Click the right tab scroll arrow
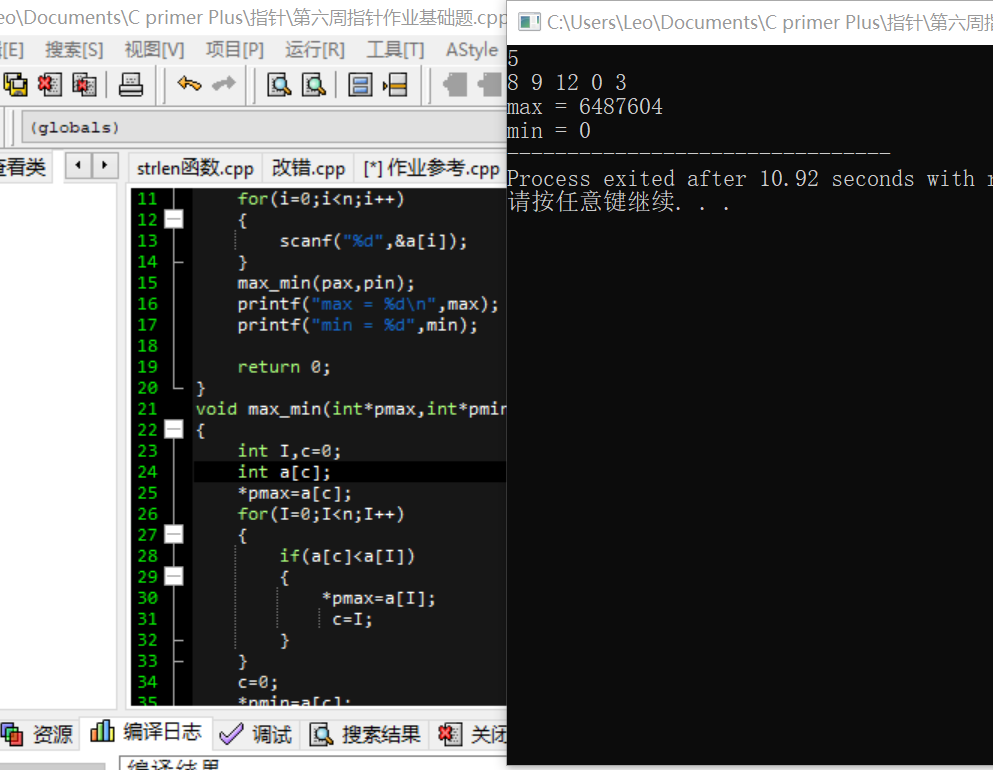This screenshot has width=993, height=770. [104, 166]
